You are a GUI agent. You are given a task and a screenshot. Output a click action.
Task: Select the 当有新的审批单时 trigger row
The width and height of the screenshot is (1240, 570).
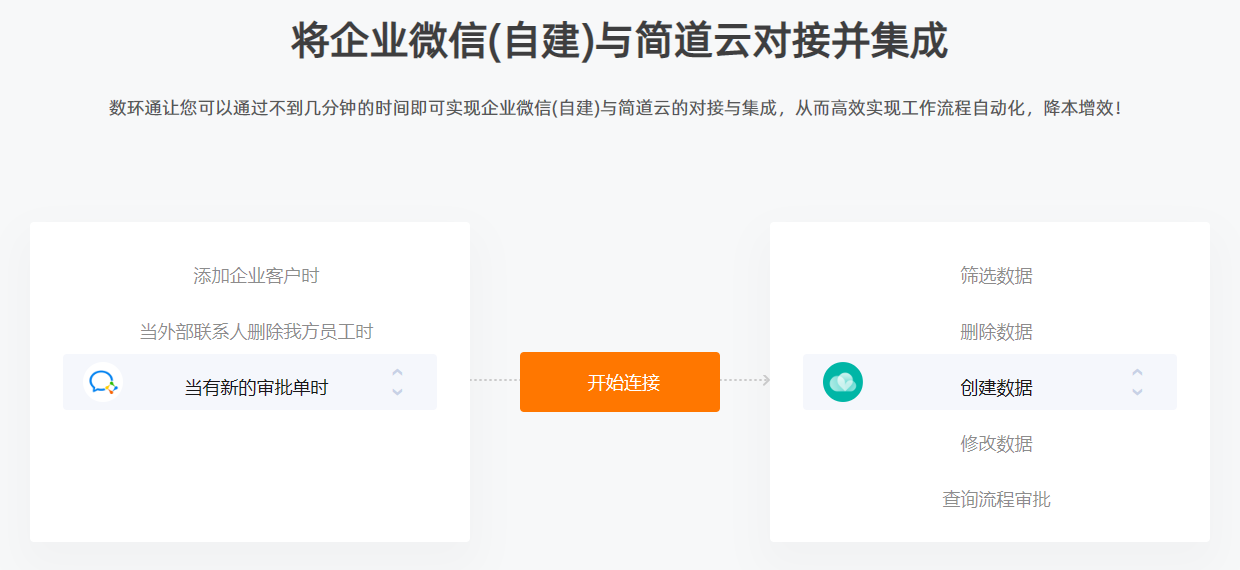coord(250,382)
